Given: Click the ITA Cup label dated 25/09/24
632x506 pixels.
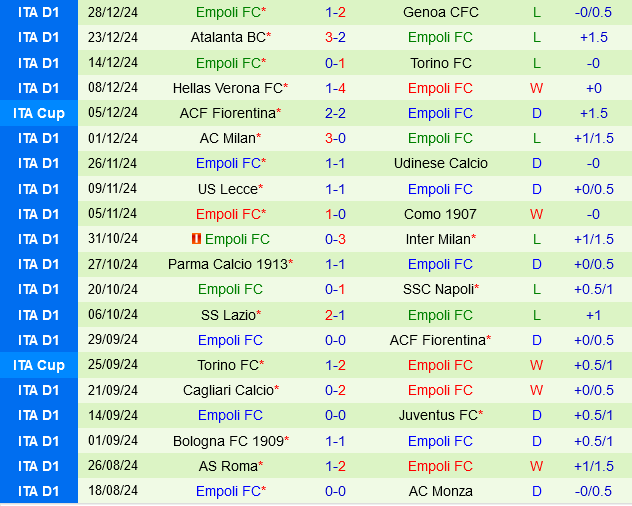Looking at the screenshot, I should pyautogui.click(x=39, y=365).
